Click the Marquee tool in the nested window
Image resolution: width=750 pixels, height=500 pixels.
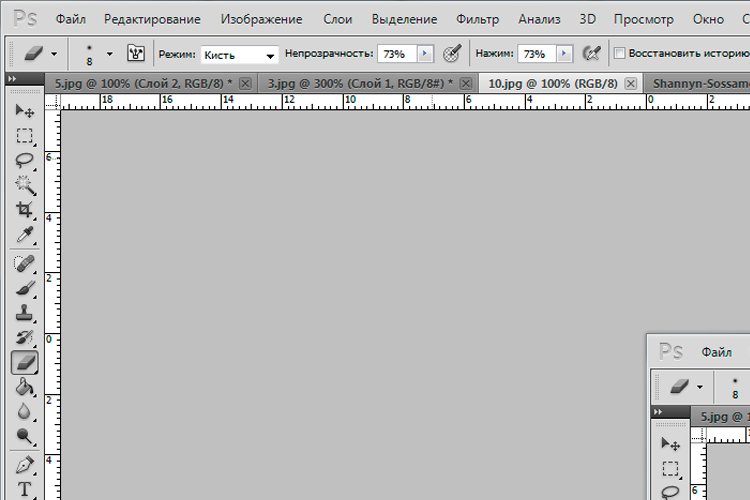click(670, 469)
